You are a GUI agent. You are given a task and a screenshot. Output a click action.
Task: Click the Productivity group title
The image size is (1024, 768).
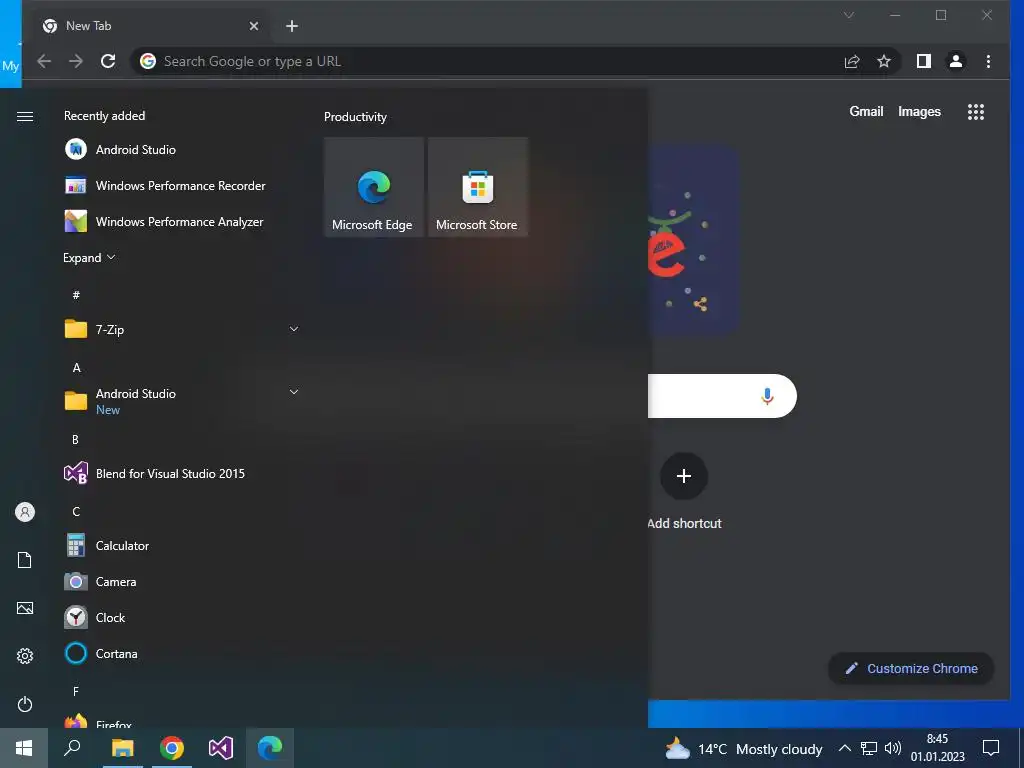[355, 117]
